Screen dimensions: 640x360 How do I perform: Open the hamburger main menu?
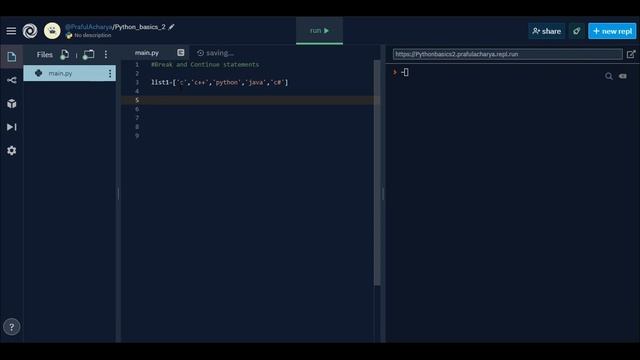pos(11,31)
